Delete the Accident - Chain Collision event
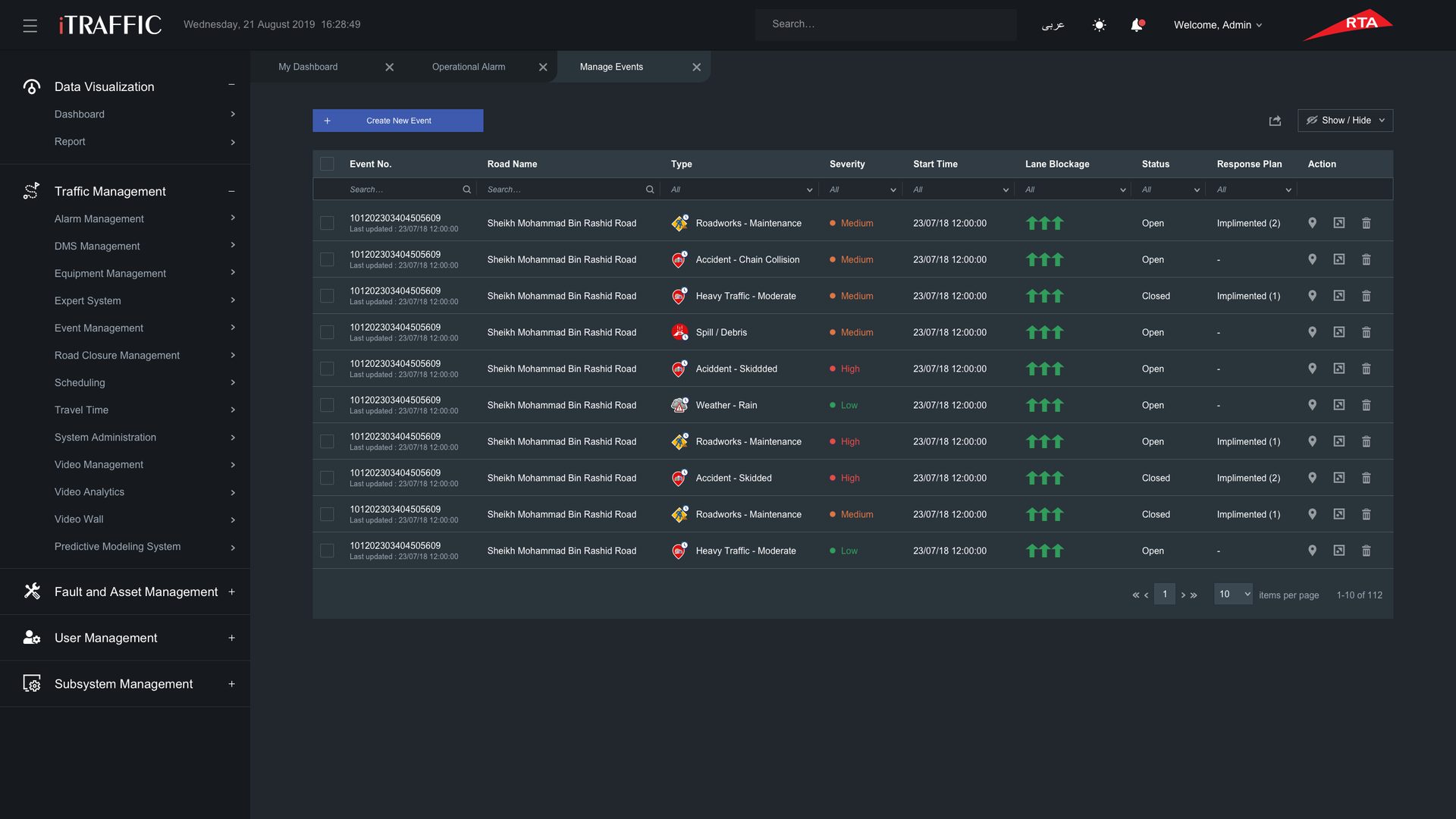The width and height of the screenshot is (1456, 819). [x=1366, y=259]
